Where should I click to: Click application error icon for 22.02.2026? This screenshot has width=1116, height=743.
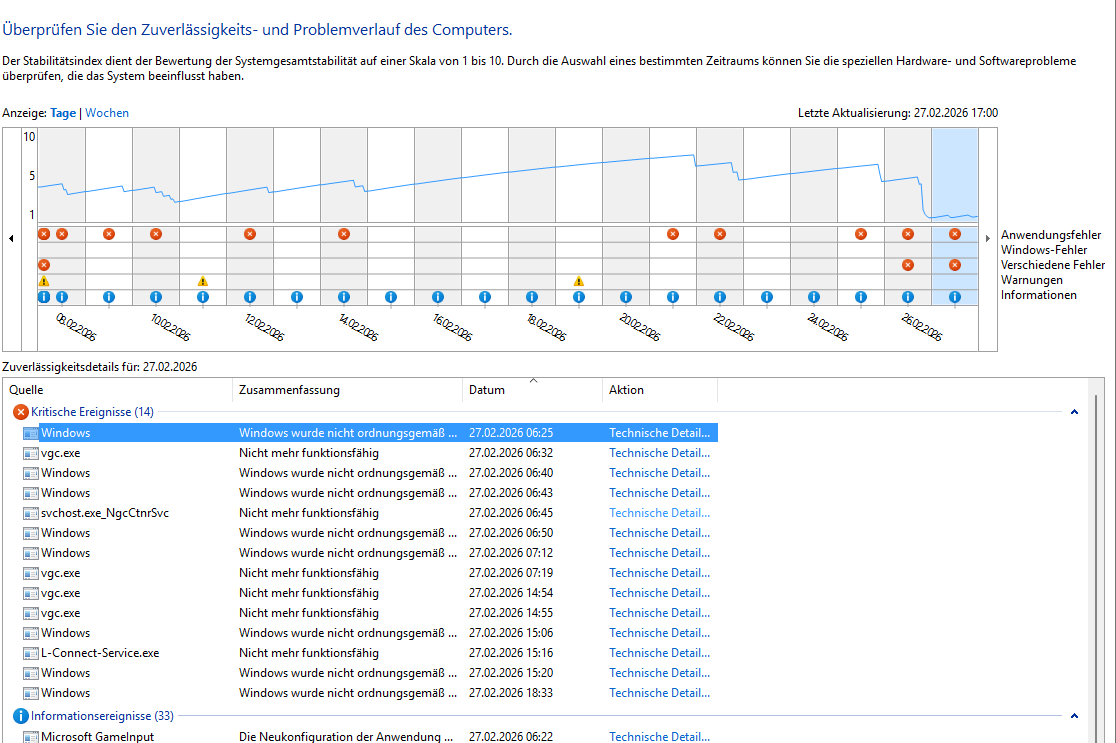(x=720, y=234)
